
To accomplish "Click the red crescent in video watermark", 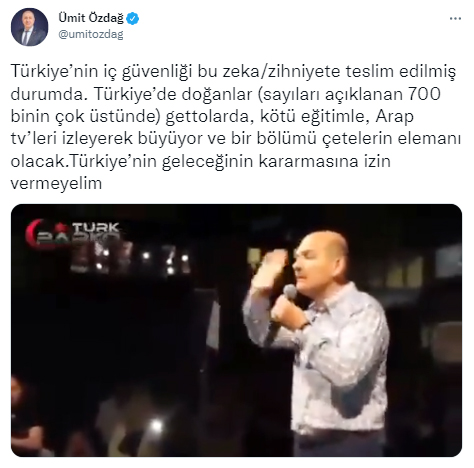I will [x=35, y=234].
